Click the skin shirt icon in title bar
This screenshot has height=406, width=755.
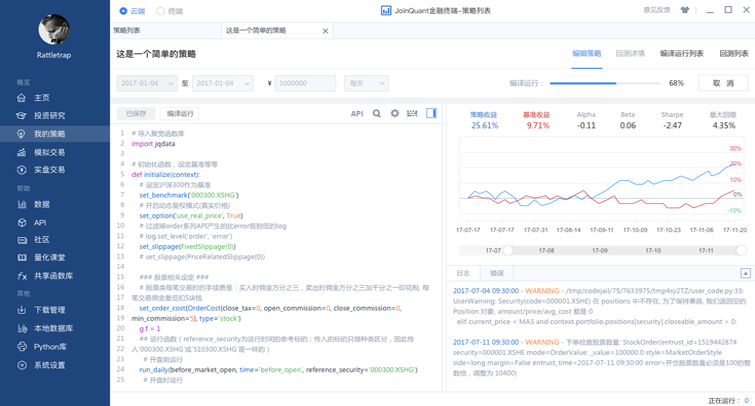tap(685, 10)
